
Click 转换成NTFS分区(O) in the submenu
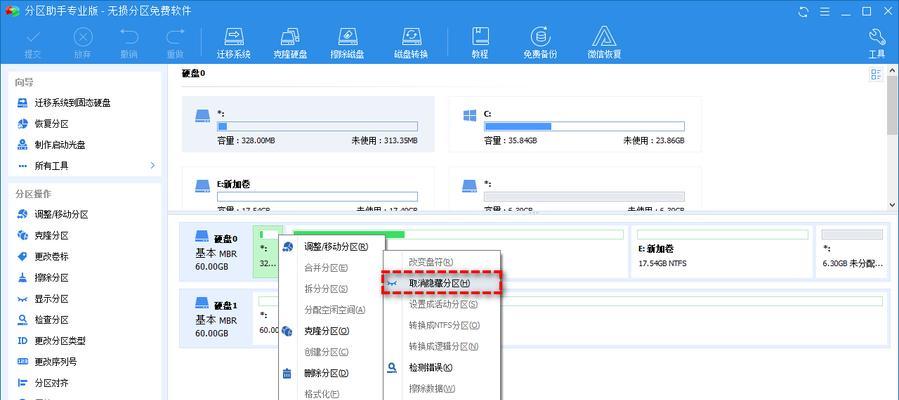click(442, 326)
